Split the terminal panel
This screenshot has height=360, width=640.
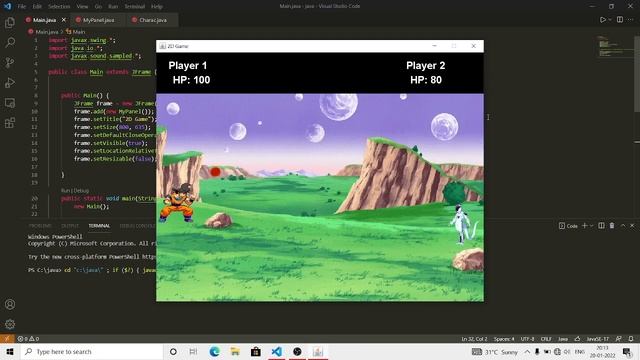pyautogui.click(x=601, y=225)
